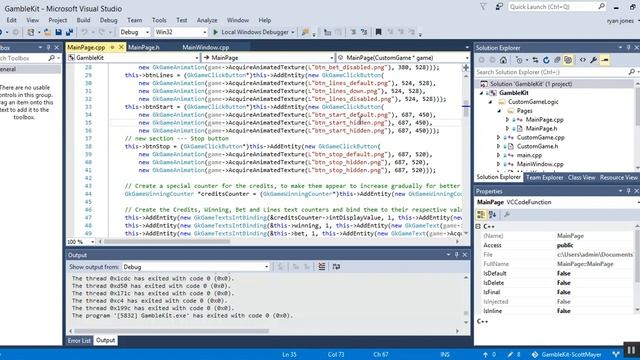The image size is (640, 360).
Task: Click the Open File toolbar icon
Action: (47, 32)
